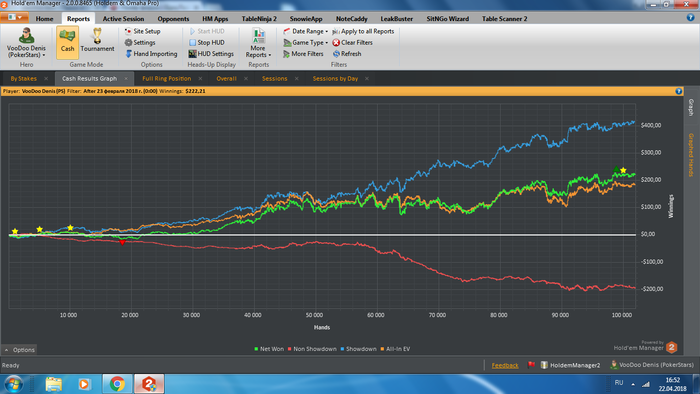Open the Active Session tab

(123, 19)
